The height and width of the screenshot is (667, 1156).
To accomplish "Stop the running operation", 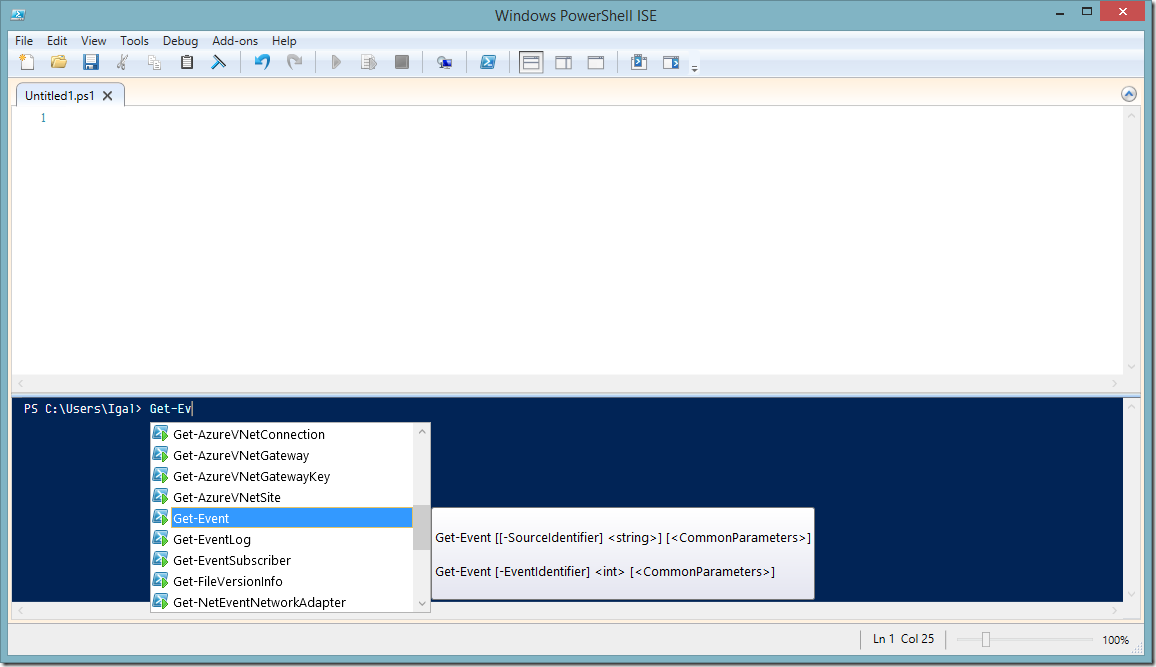I will pos(401,61).
